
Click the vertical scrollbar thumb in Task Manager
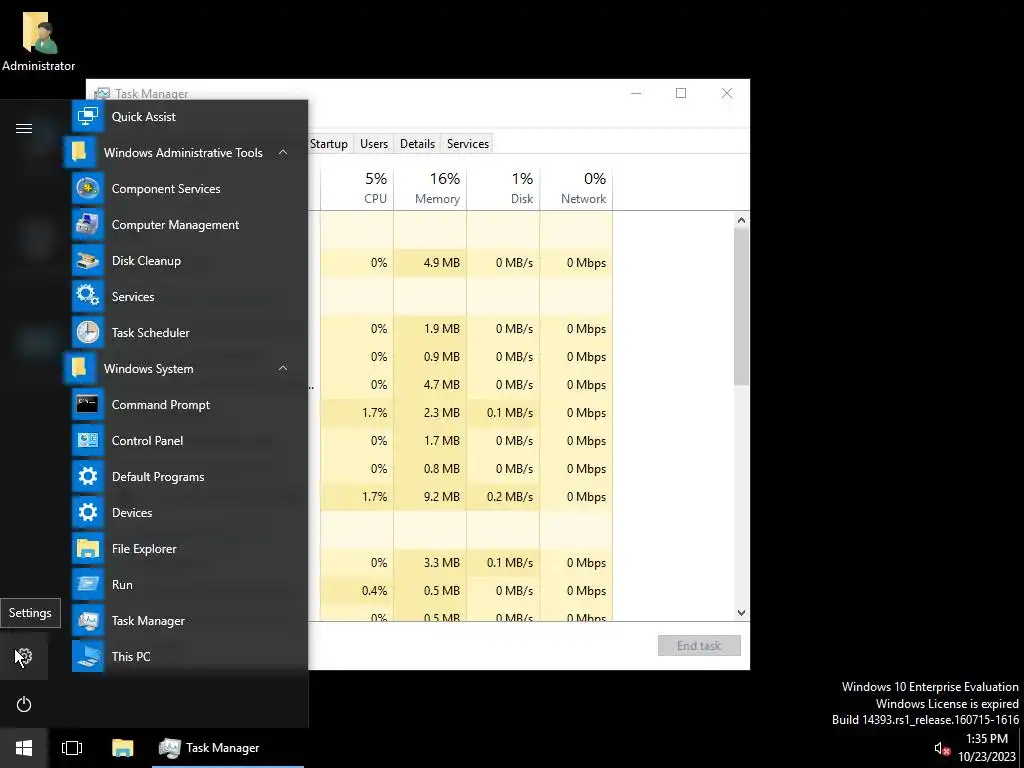(741, 307)
